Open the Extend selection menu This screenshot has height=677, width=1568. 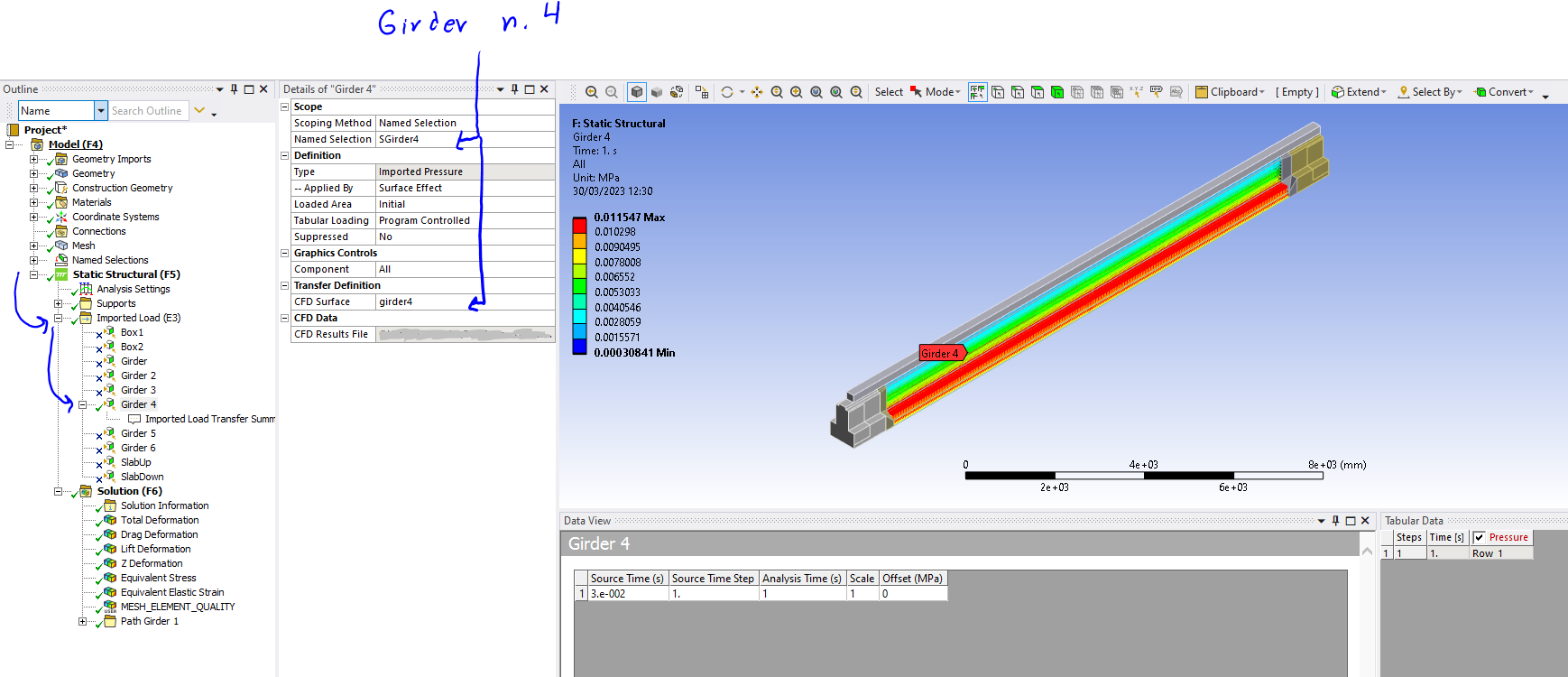pyautogui.click(x=1360, y=92)
